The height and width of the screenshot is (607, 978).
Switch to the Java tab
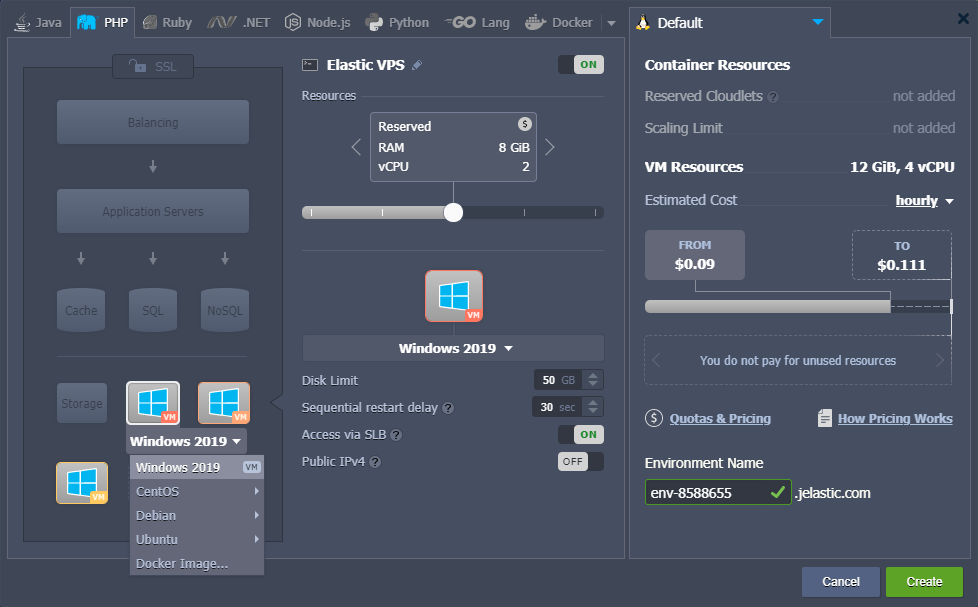(x=38, y=23)
